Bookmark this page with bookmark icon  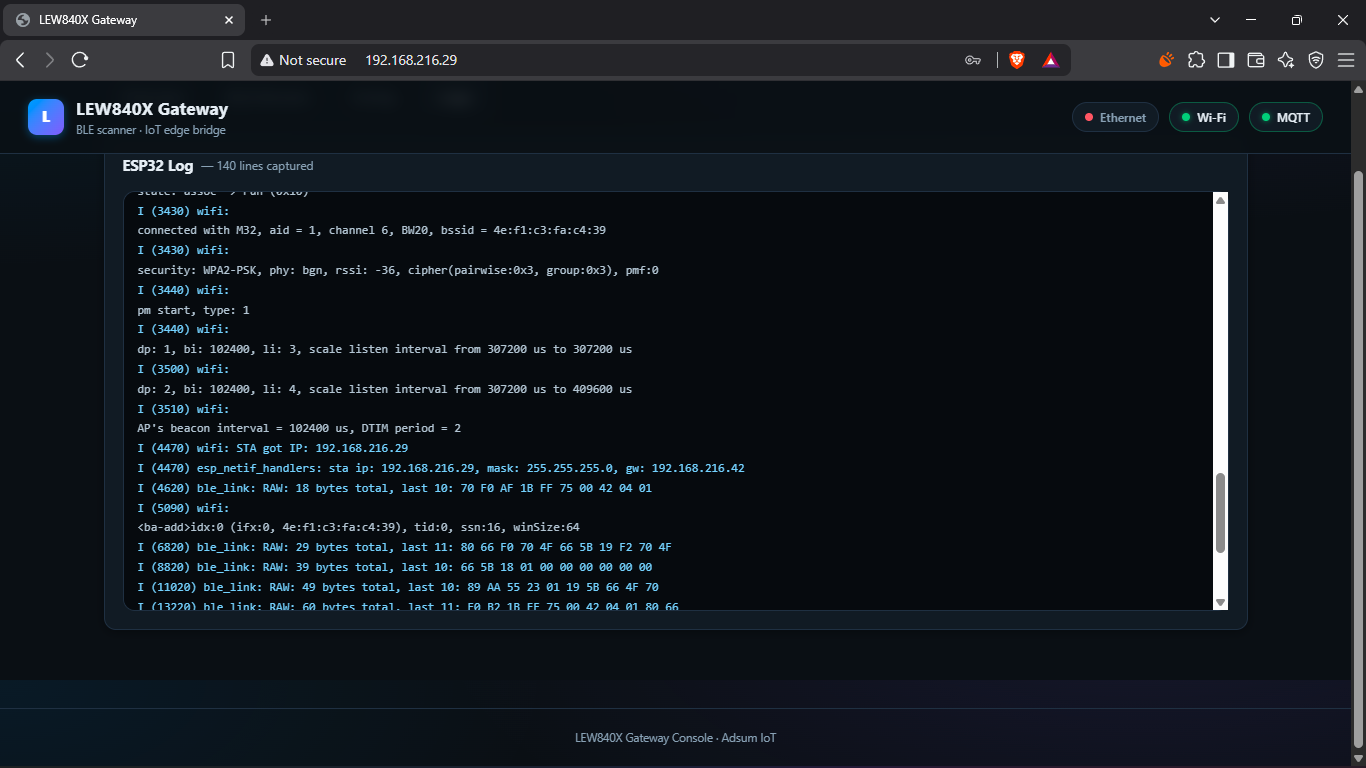[x=228, y=60]
